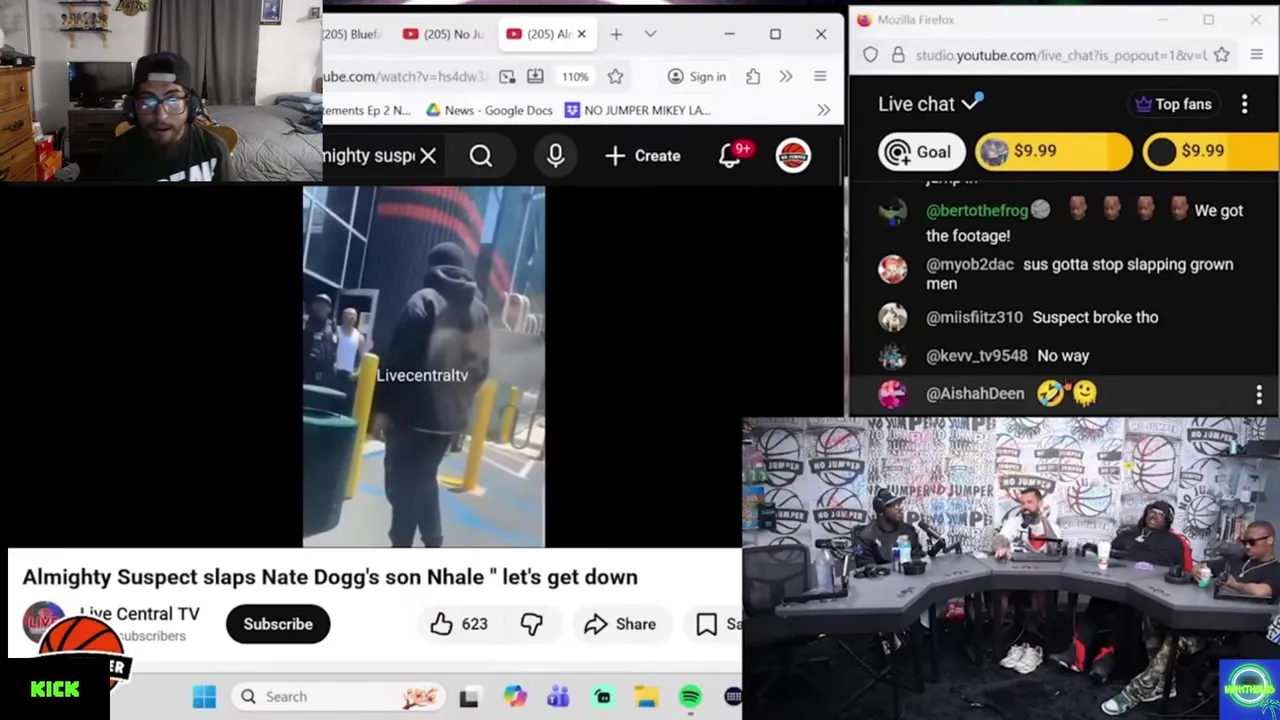Click the Goal chip in live chat
The height and width of the screenshot is (720, 1280).
[921, 152]
